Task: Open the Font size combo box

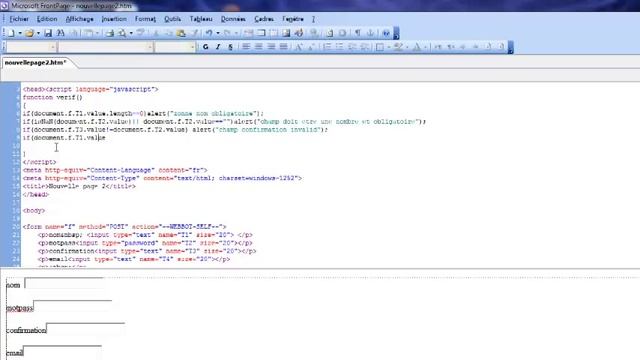Action: 176,47
